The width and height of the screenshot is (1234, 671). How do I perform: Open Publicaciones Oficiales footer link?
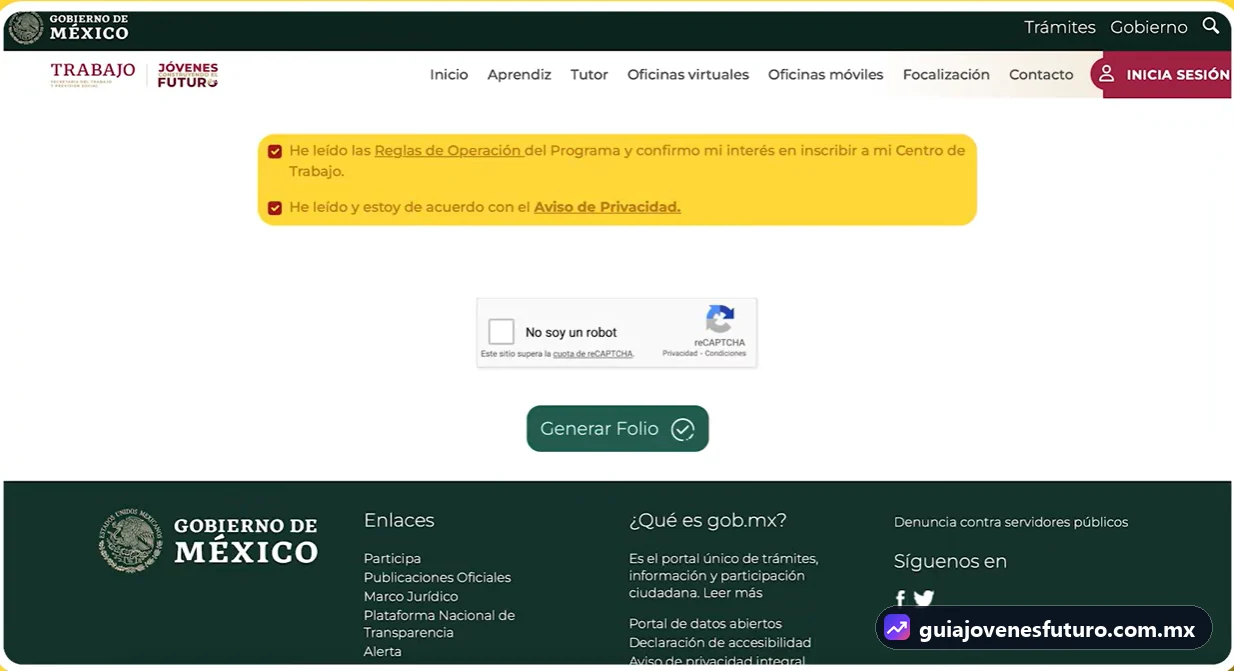coord(437,578)
